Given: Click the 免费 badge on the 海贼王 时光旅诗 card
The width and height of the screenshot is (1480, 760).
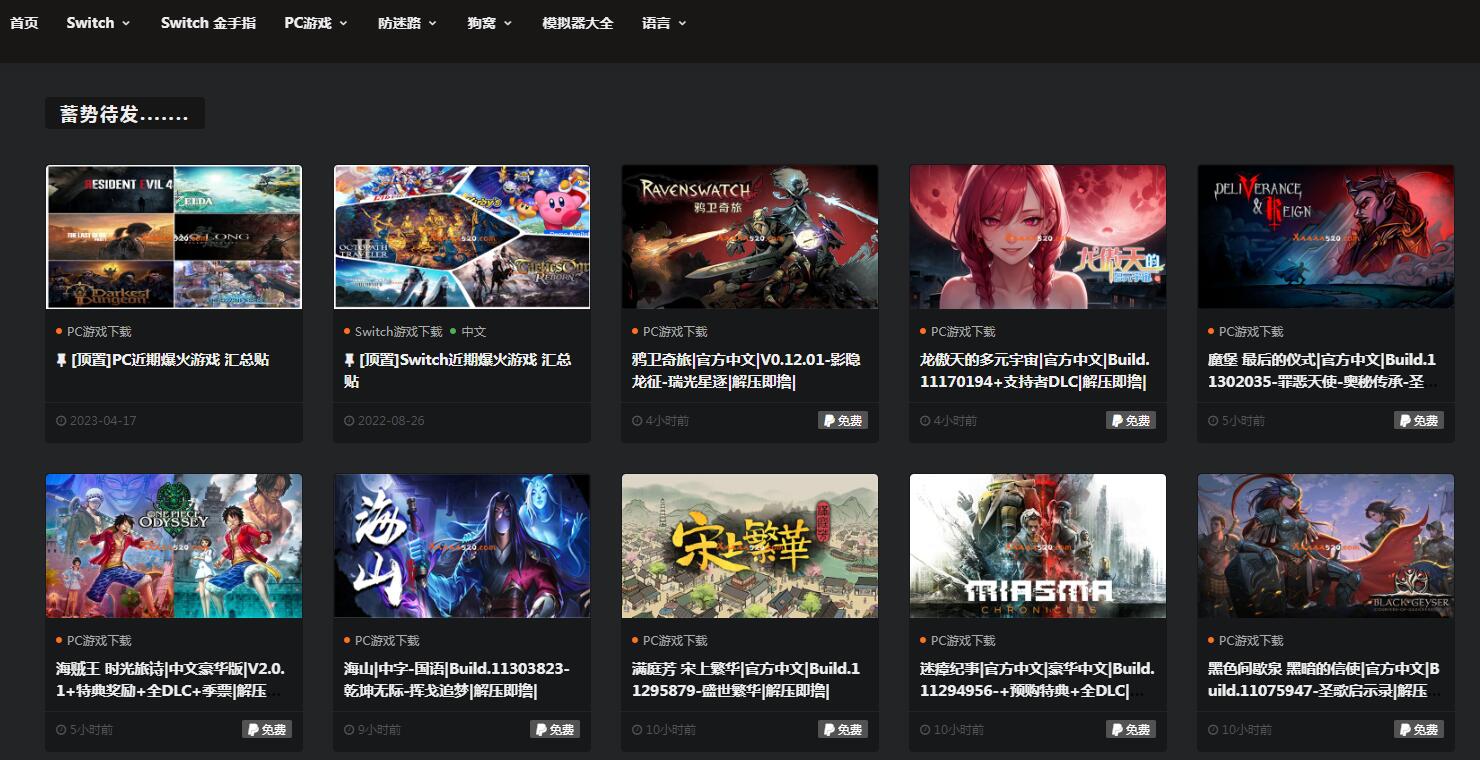Looking at the screenshot, I should point(267,730).
